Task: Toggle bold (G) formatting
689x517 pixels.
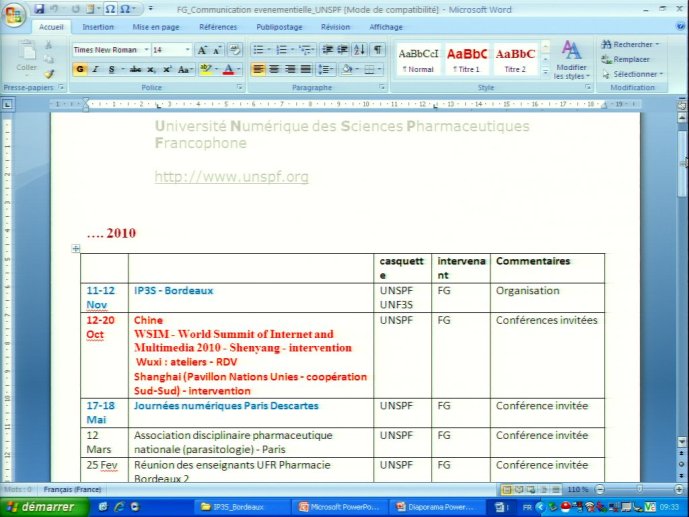Action: 80,69
